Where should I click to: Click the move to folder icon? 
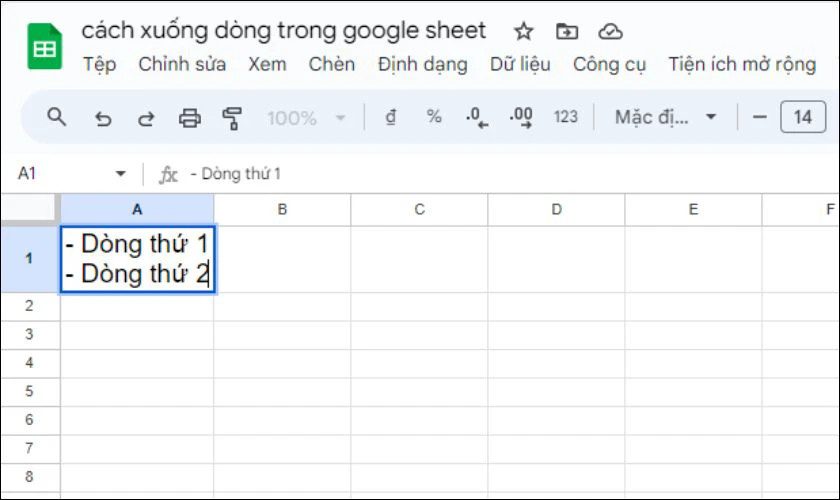click(567, 31)
